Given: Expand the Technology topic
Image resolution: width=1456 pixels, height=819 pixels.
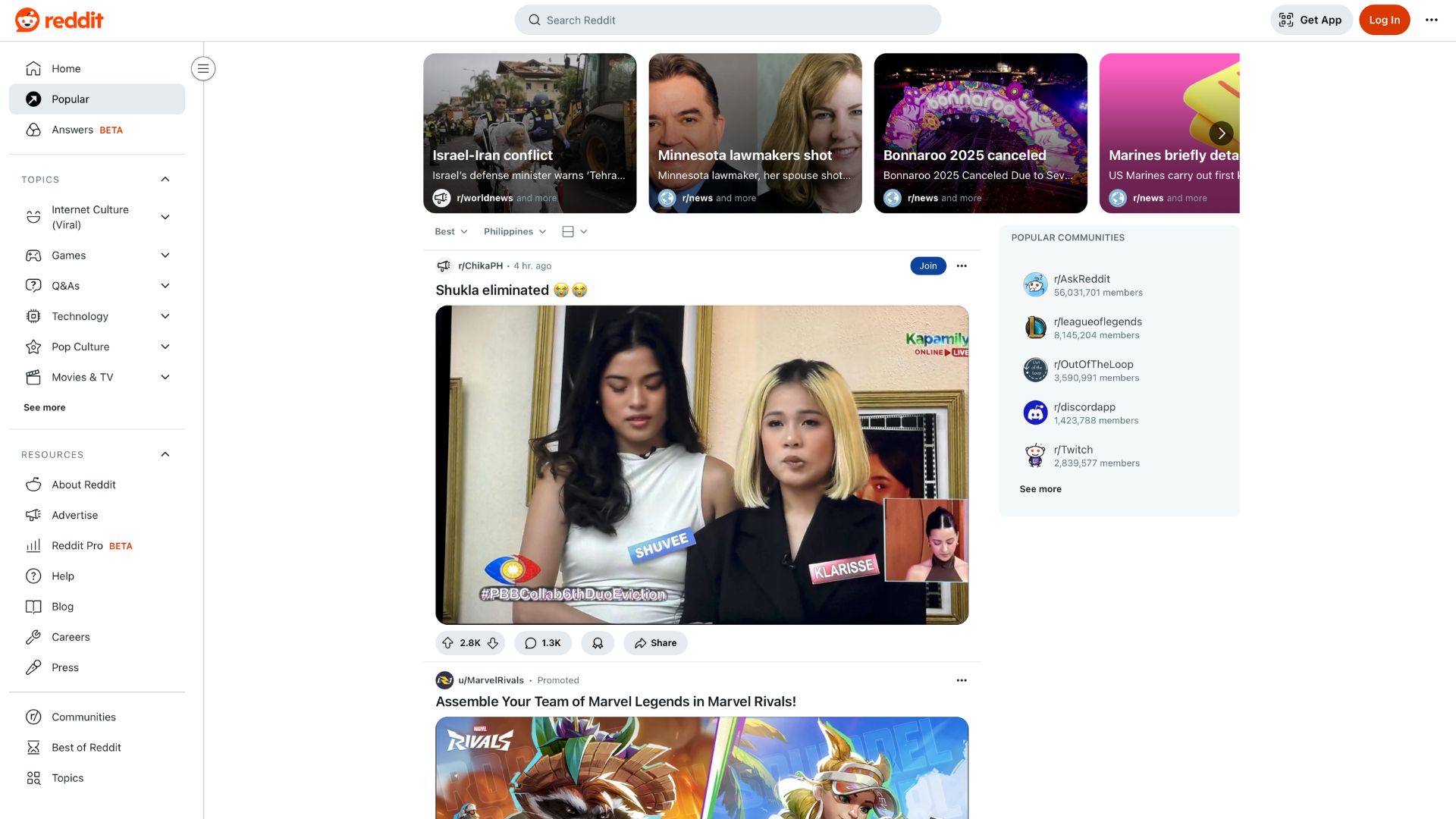Looking at the screenshot, I should tap(165, 316).
